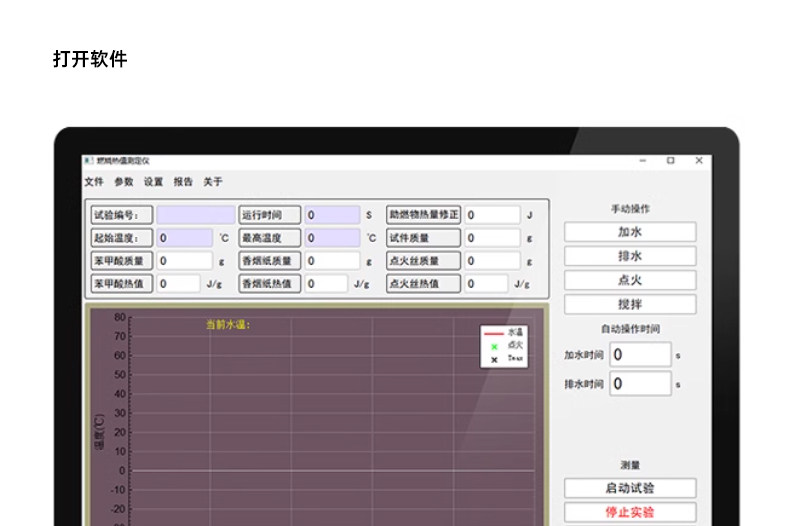The height and width of the screenshot is (526, 790).
Task: Click the 香烟纸质量 value field
Action: [332, 261]
